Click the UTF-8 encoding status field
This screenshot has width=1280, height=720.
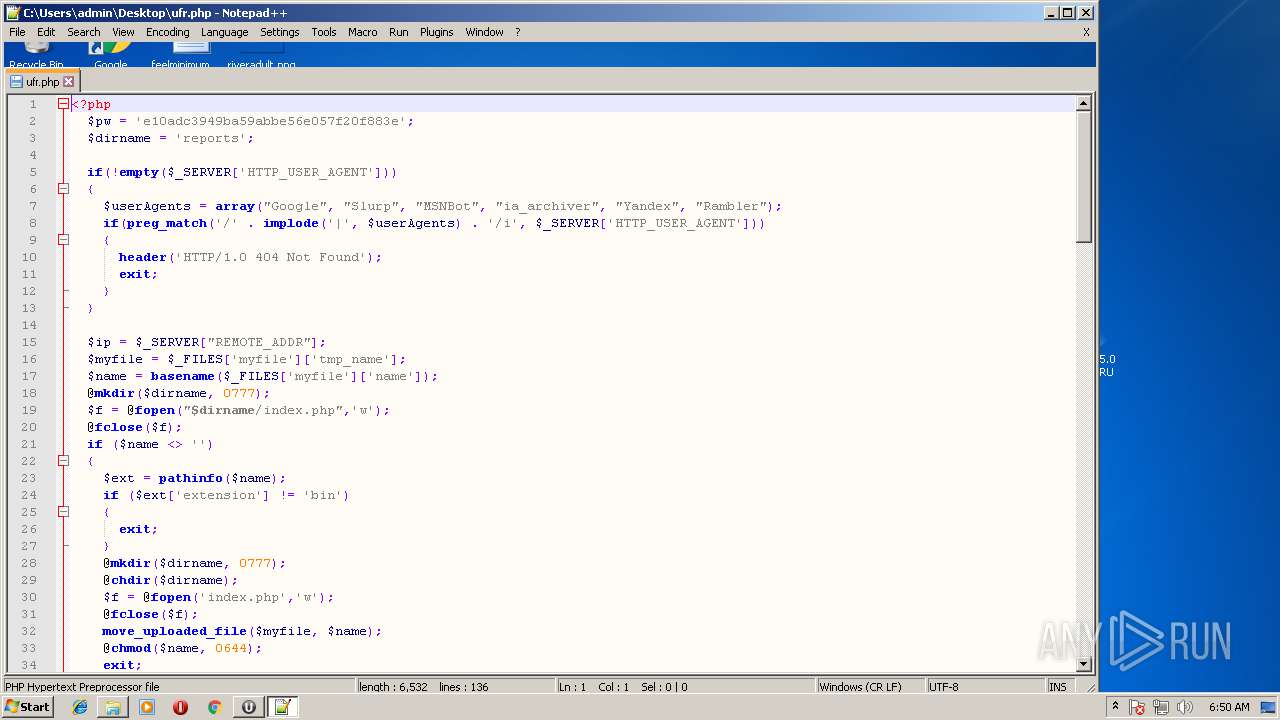click(985, 687)
